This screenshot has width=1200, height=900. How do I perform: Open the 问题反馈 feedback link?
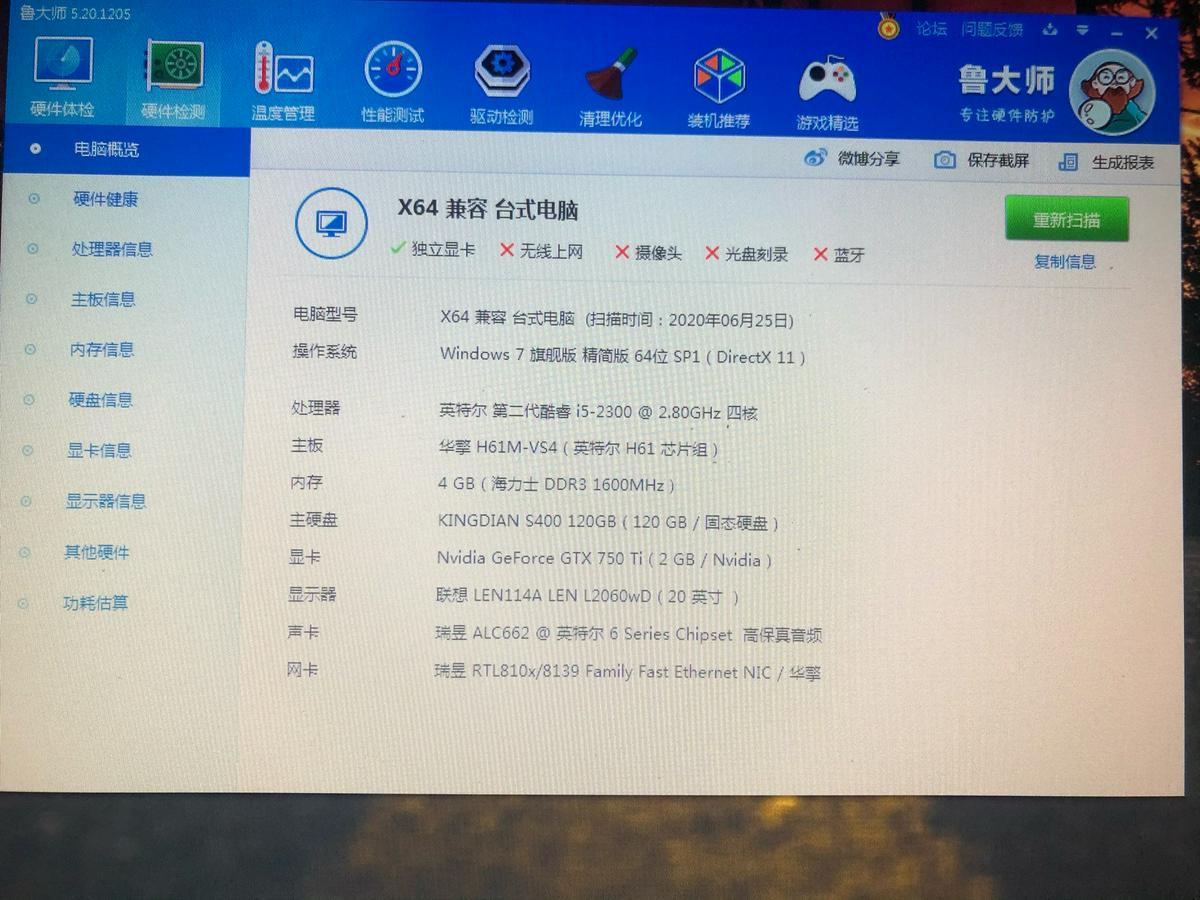click(992, 29)
